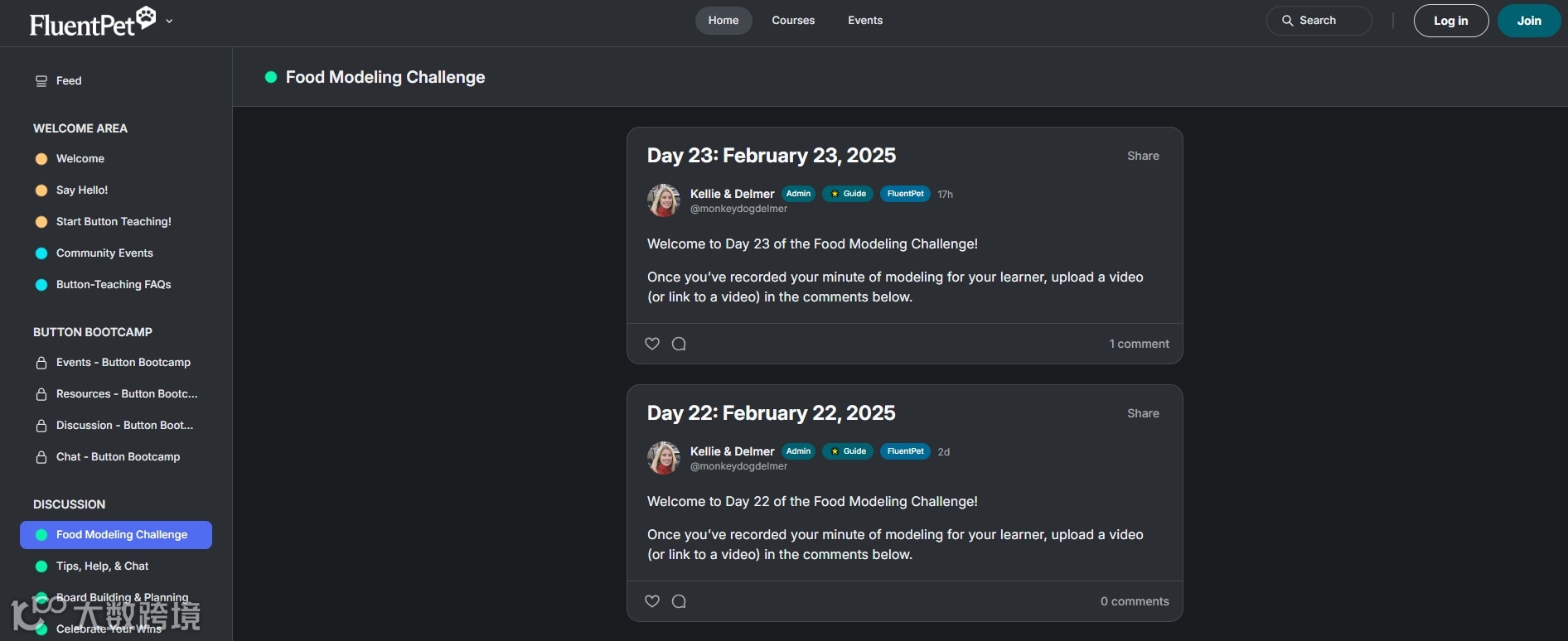
Task: Click the lock icon beside Chat - Button Bootcamp
Action: (41, 457)
